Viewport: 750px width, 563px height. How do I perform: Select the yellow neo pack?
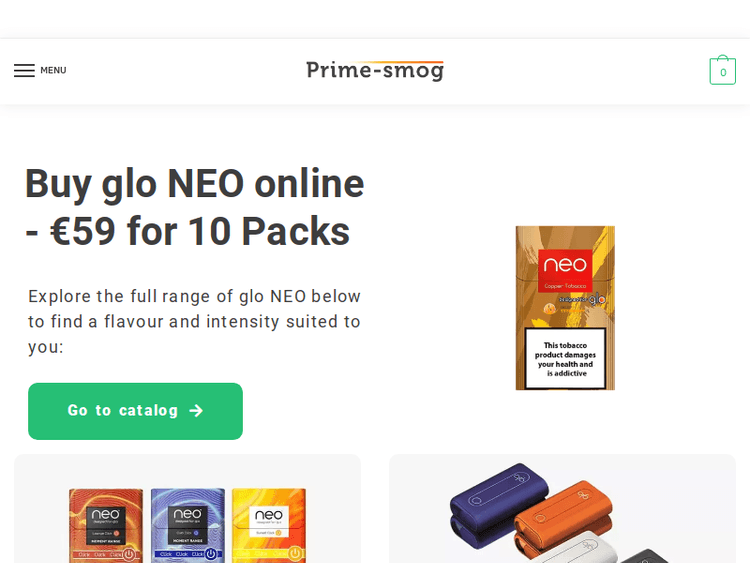[269, 525]
